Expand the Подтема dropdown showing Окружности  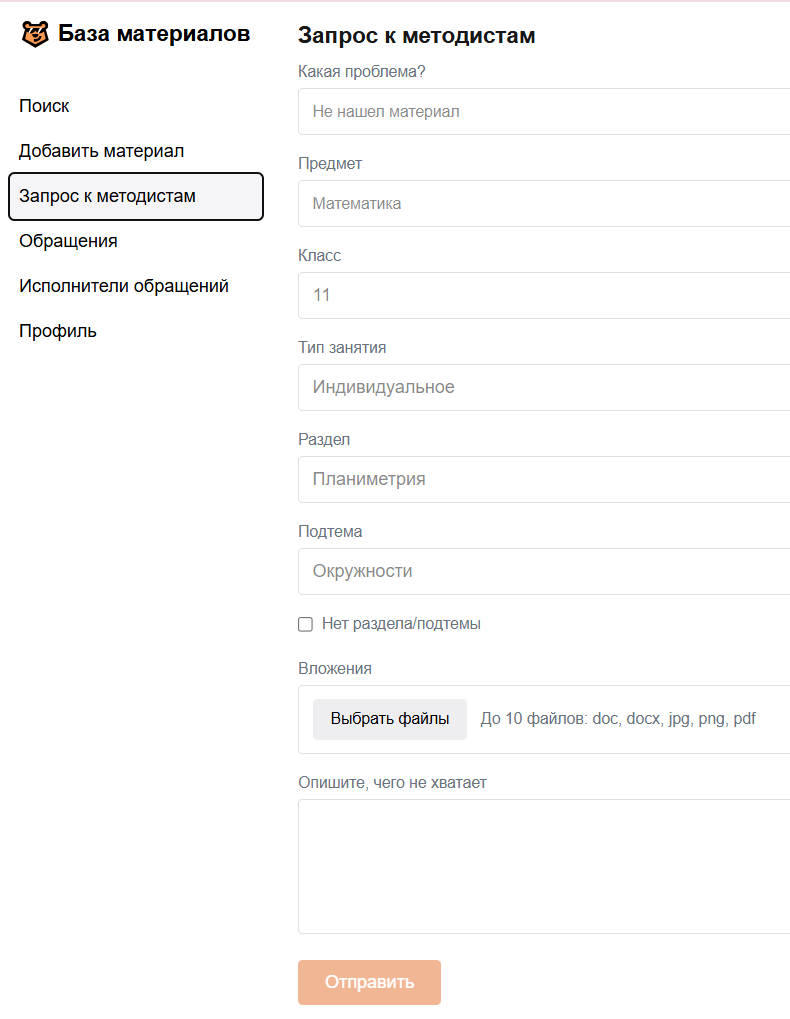click(544, 571)
